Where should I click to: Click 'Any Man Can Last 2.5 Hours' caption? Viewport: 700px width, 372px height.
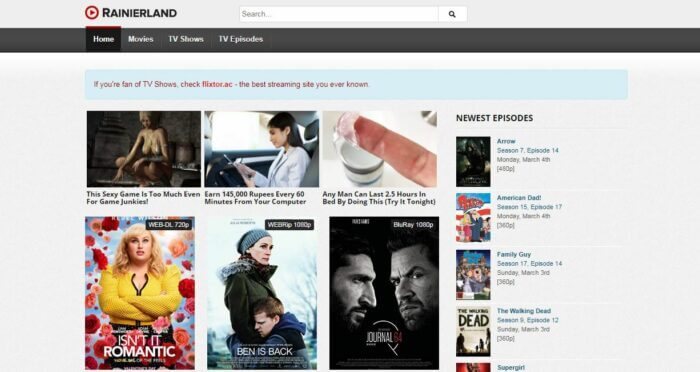coord(379,198)
